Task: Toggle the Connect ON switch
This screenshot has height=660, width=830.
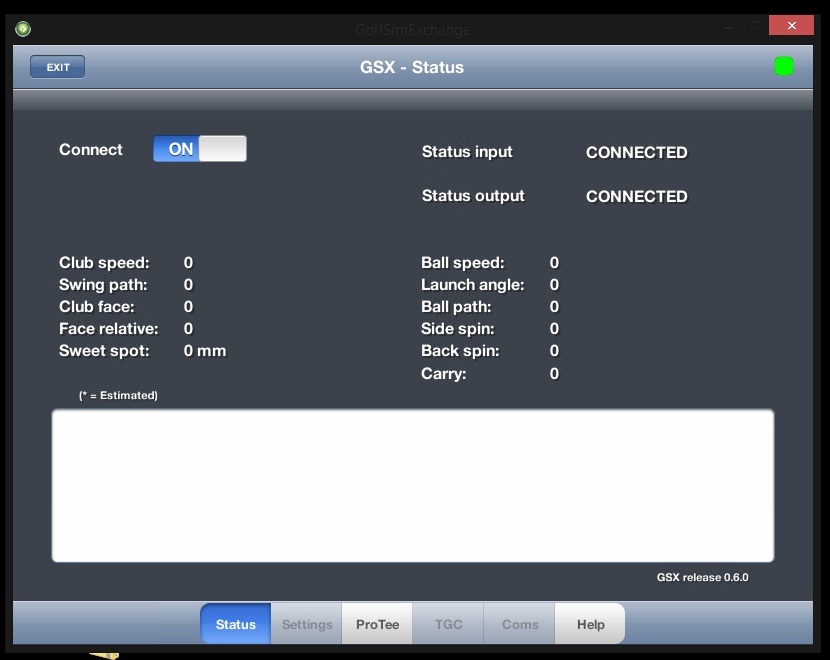Action: pyautogui.click(x=200, y=149)
